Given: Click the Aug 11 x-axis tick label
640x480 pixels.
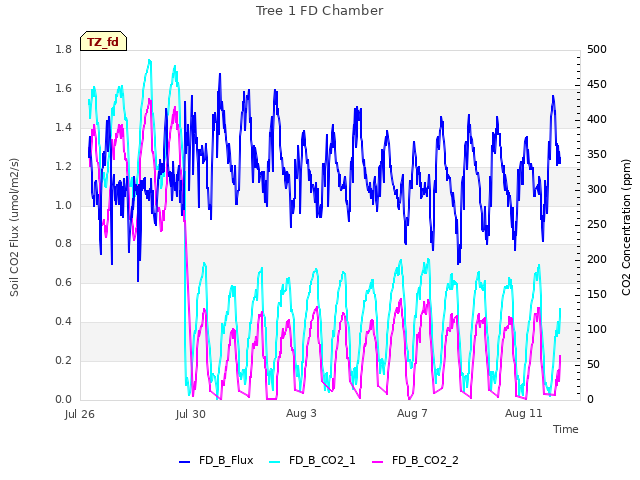Looking at the screenshot, I should coord(524,413).
